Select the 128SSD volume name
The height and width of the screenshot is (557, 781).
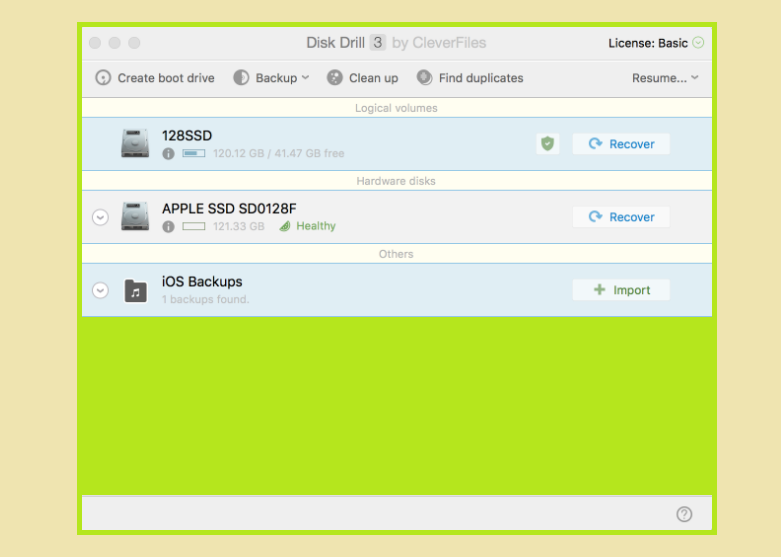point(187,136)
